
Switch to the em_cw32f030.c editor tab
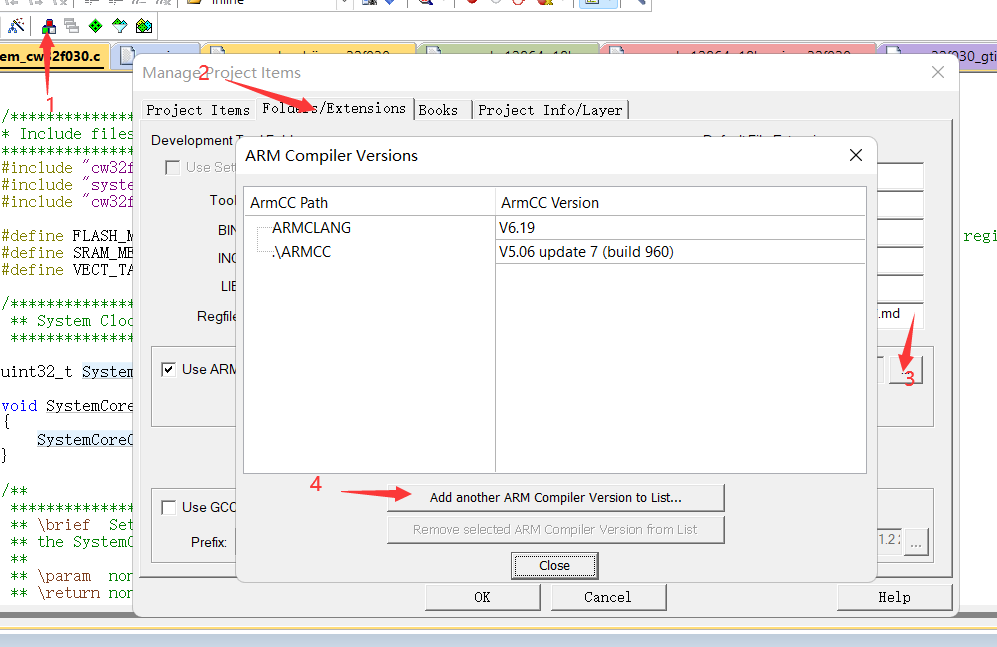pos(53,56)
